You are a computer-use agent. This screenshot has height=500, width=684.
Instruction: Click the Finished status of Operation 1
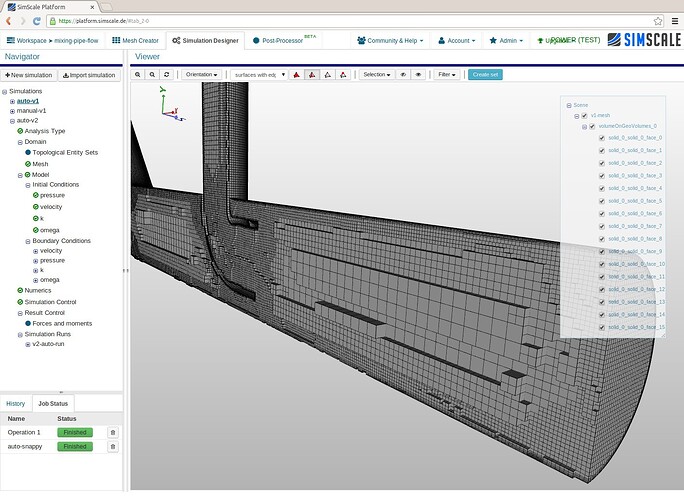(x=75, y=432)
